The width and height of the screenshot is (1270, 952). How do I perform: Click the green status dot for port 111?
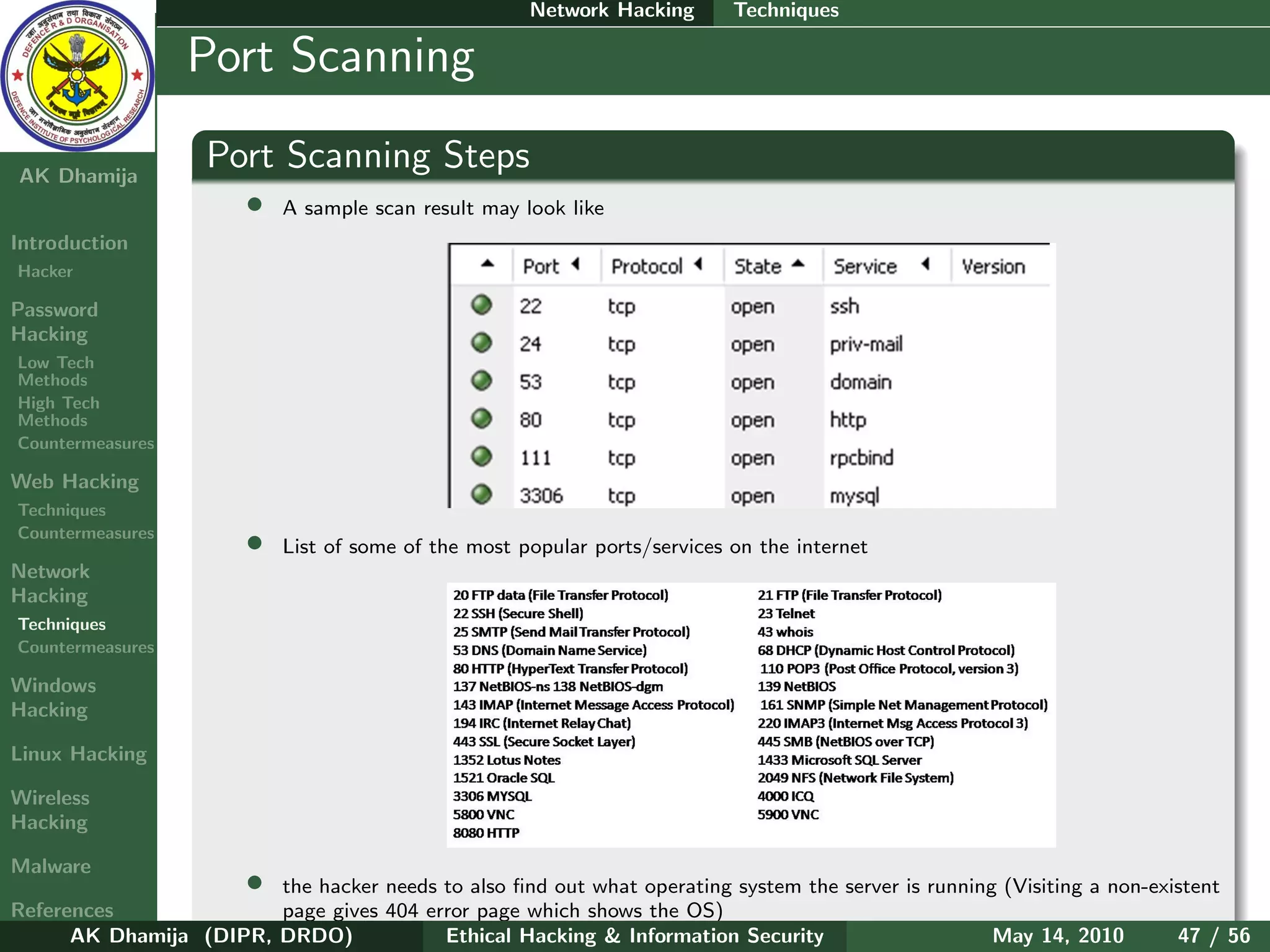[x=481, y=457]
